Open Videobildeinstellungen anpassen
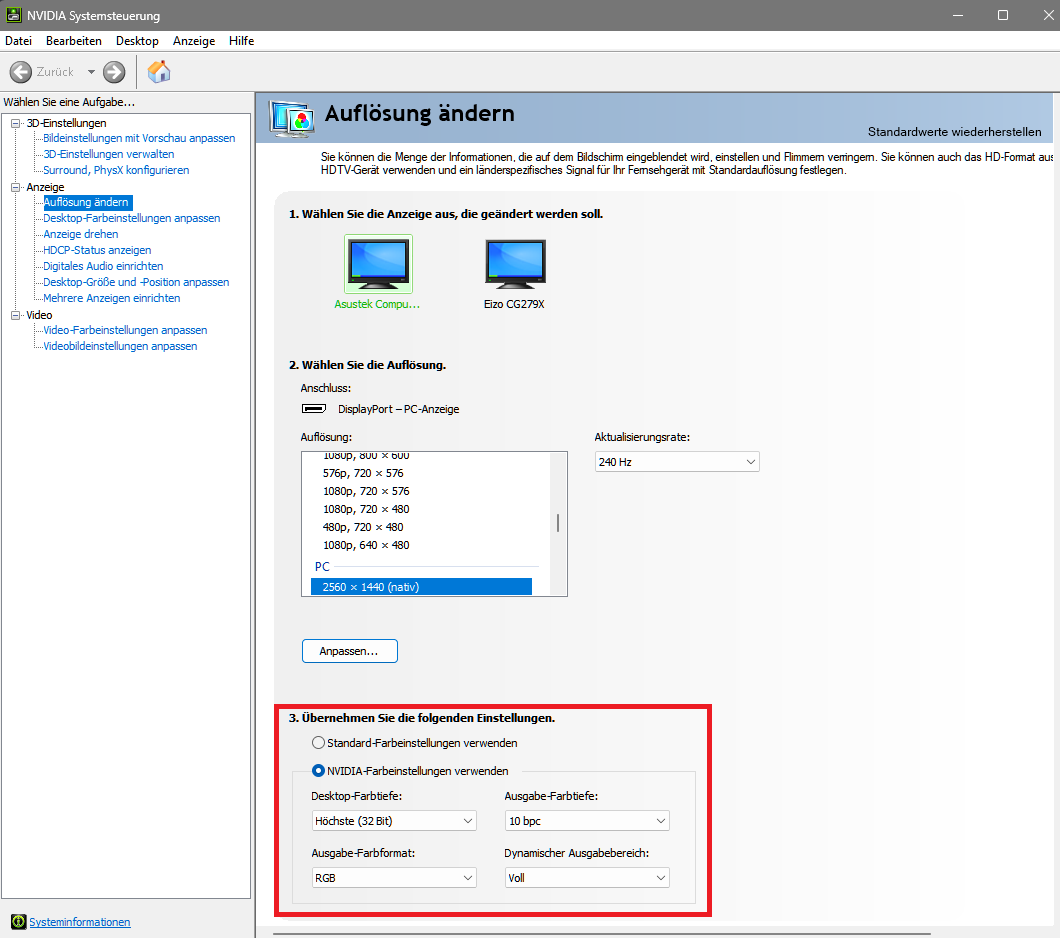 (x=120, y=346)
